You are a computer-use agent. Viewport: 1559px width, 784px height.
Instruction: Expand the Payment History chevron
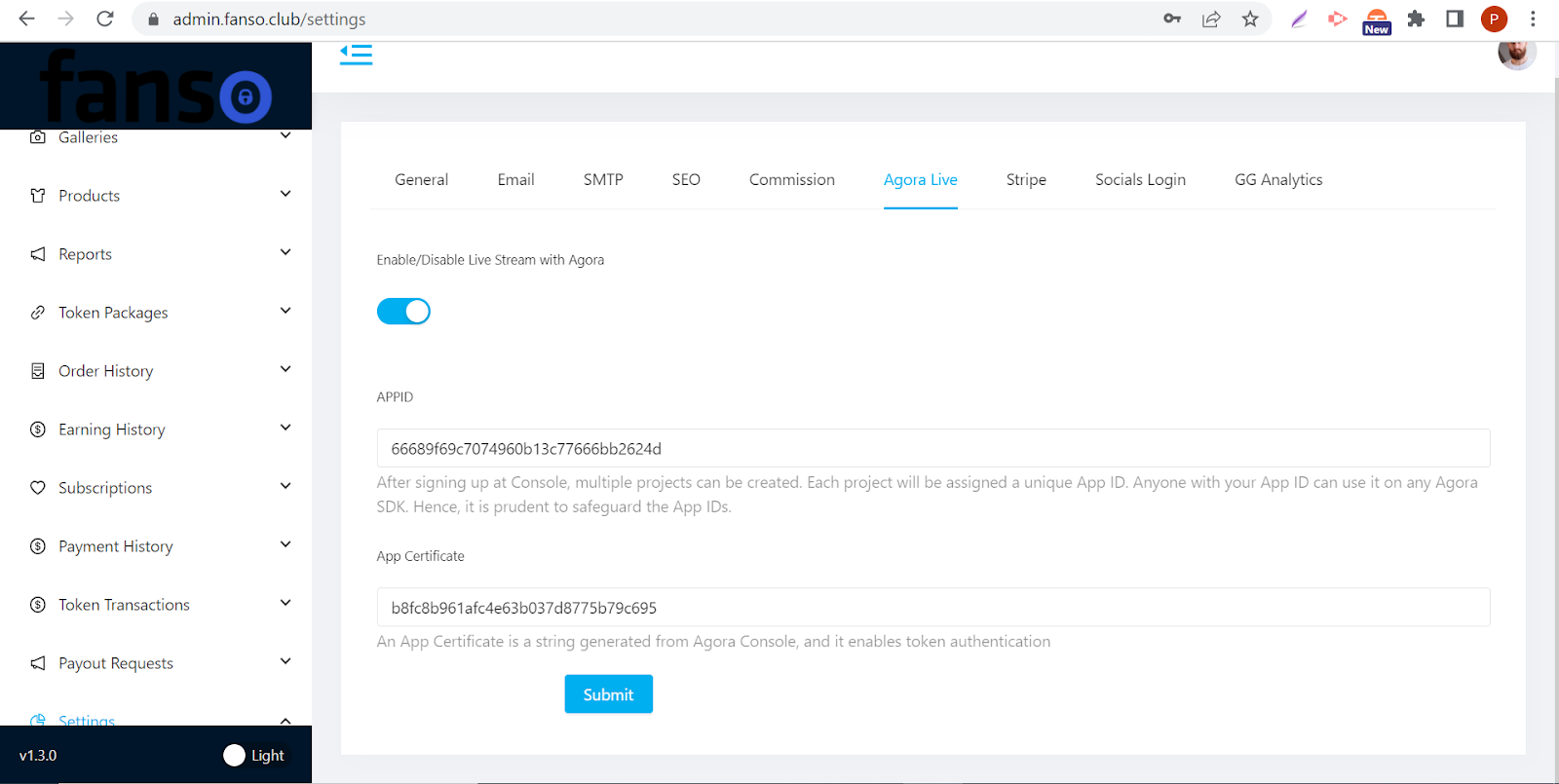285,544
